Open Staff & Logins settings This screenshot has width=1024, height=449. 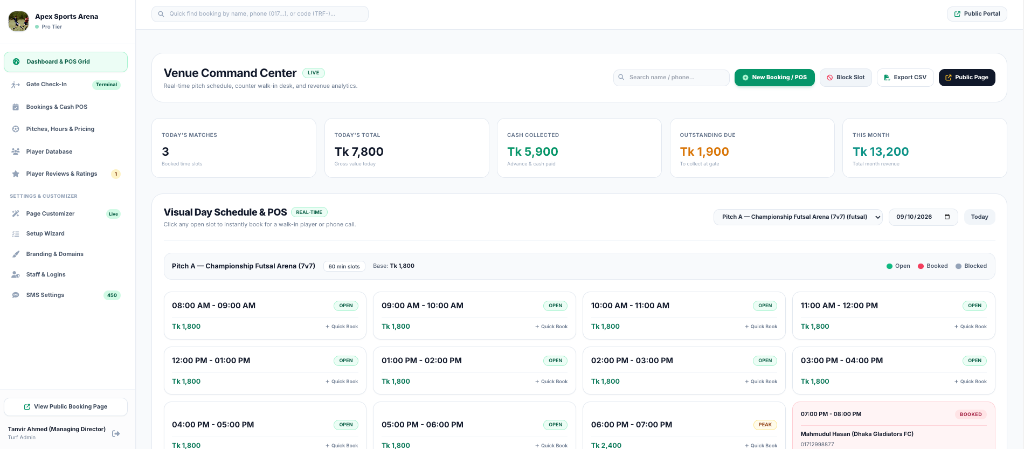tap(66, 274)
